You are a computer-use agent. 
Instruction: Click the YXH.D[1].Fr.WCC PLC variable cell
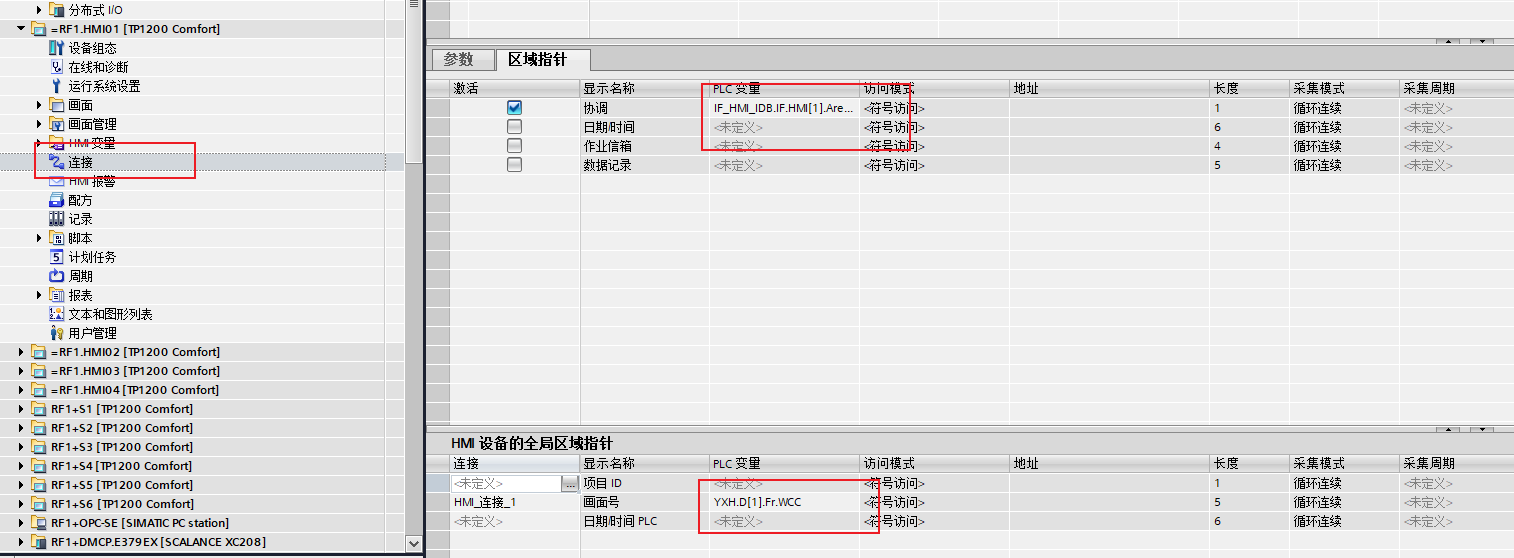[757, 502]
